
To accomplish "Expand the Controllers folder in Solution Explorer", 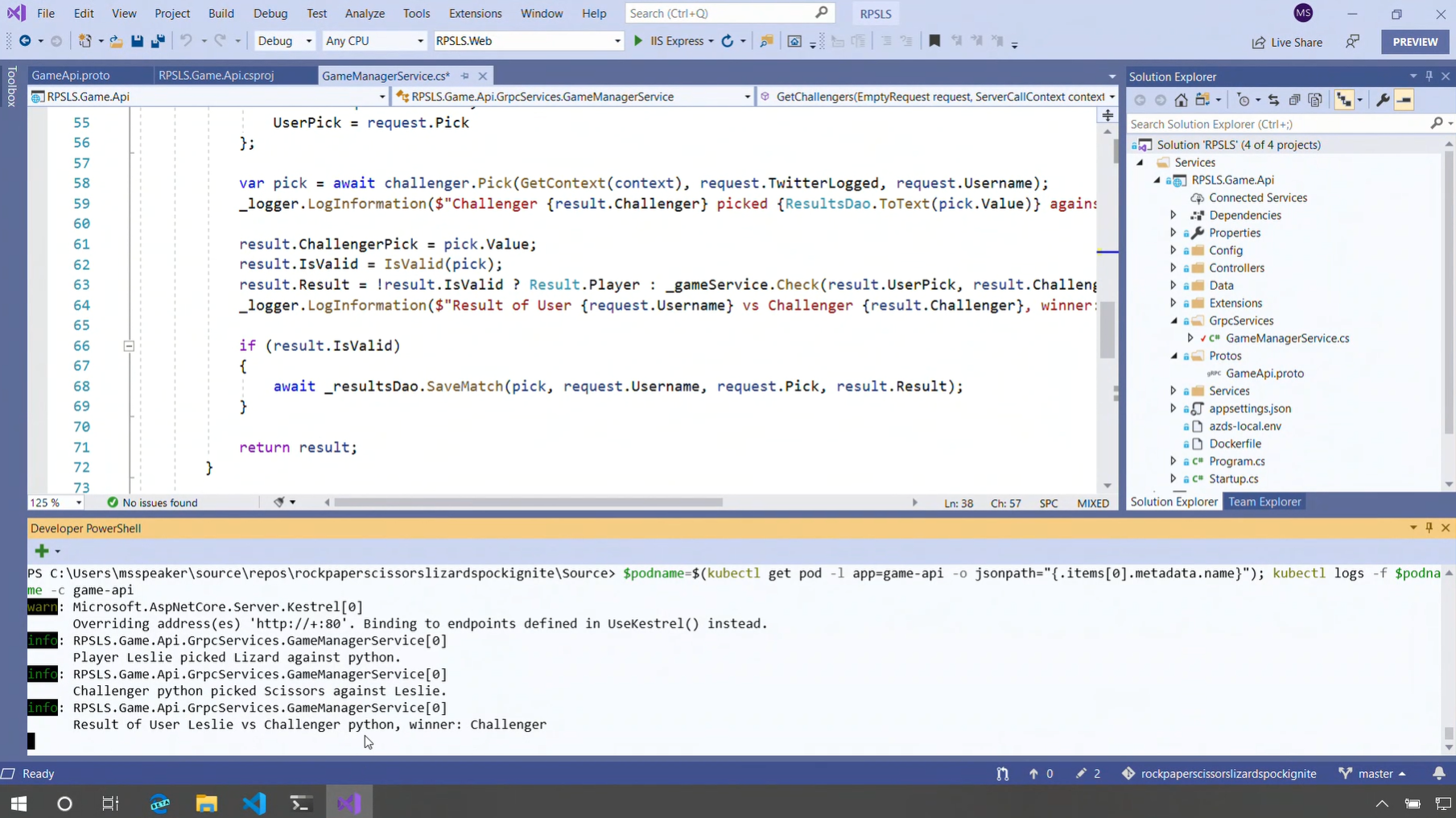I will pyautogui.click(x=1173, y=268).
